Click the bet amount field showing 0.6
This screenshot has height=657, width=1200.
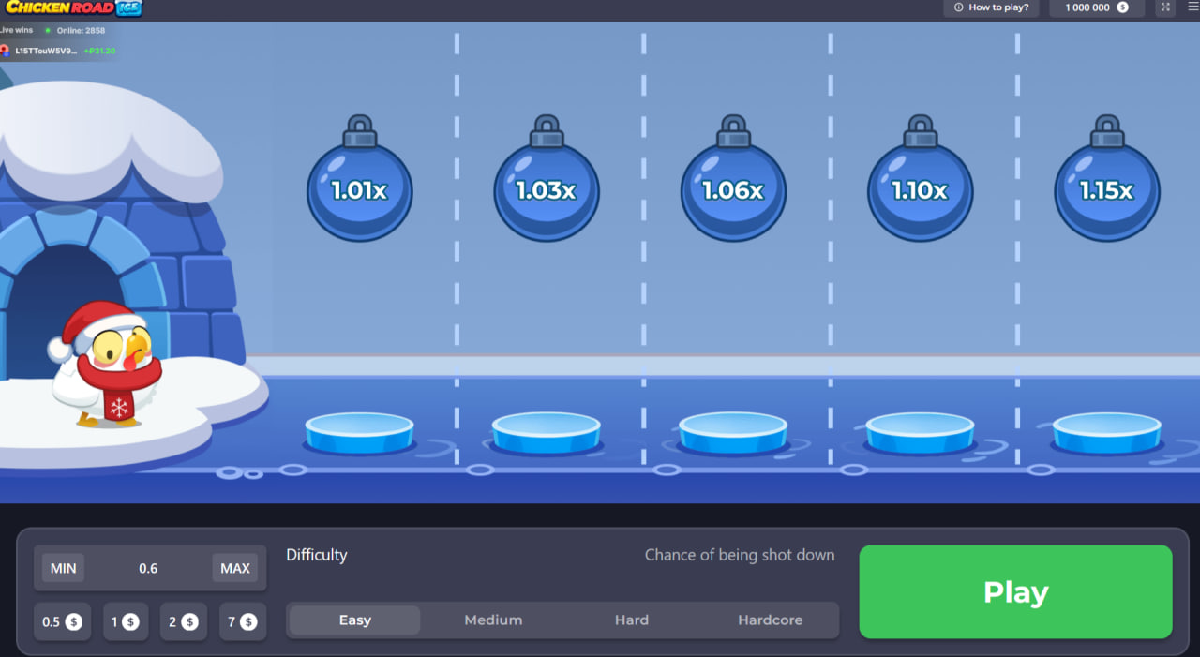(148, 568)
